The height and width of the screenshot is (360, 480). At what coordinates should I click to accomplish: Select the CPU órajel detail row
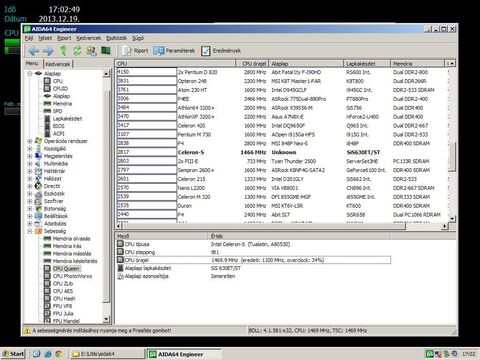point(253,260)
